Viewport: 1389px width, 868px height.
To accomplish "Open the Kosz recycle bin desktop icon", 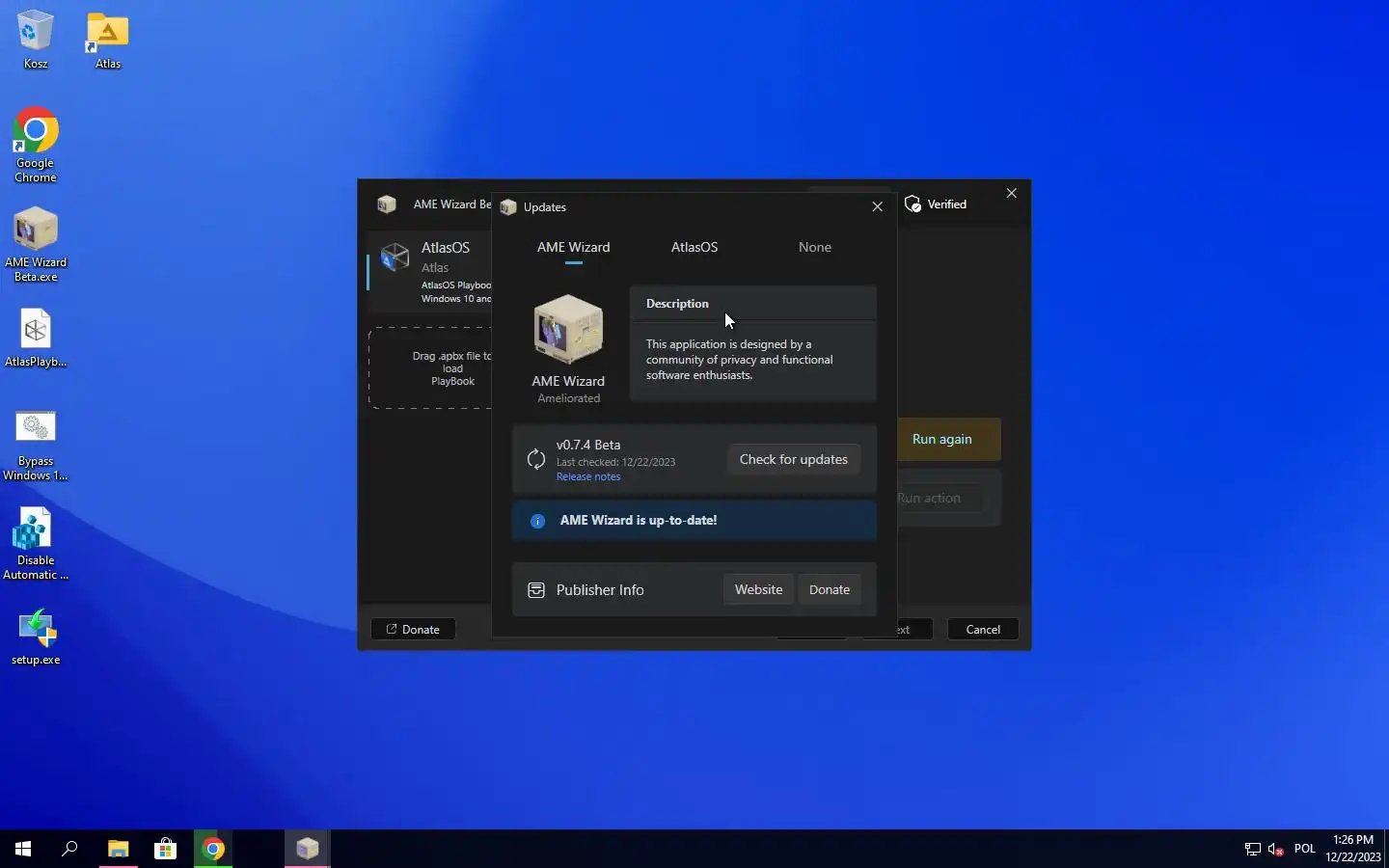I will [x=36, y=39].
